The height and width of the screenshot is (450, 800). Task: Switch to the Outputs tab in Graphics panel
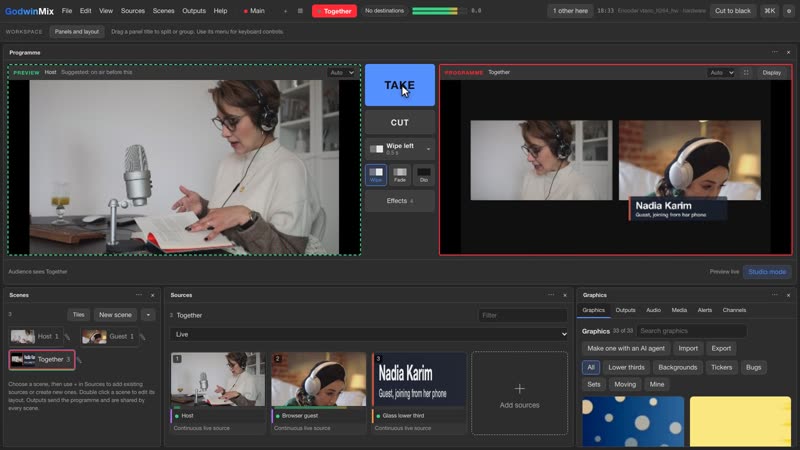[x=625, y=310]
